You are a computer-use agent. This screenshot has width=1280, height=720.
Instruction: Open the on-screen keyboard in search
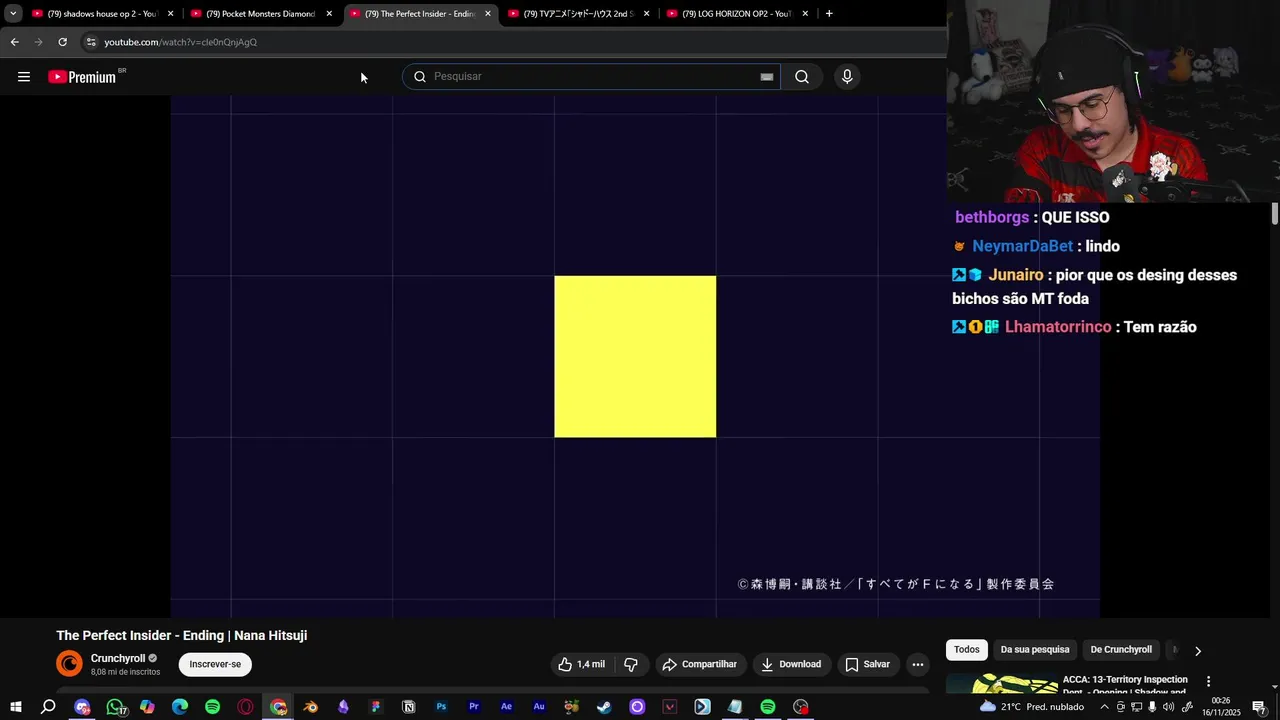[x=767, y=77]
